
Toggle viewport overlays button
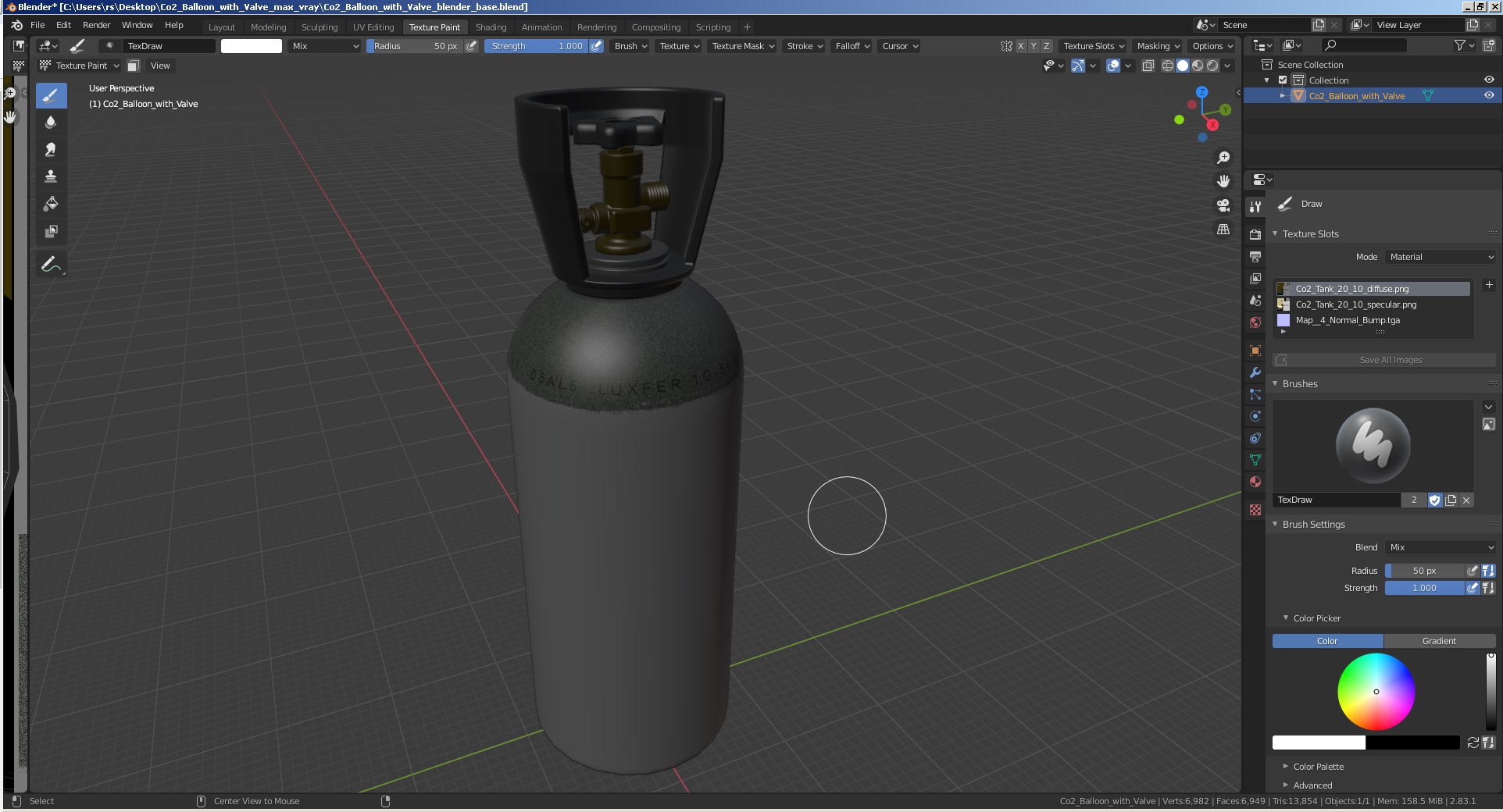pos(1113,66)
